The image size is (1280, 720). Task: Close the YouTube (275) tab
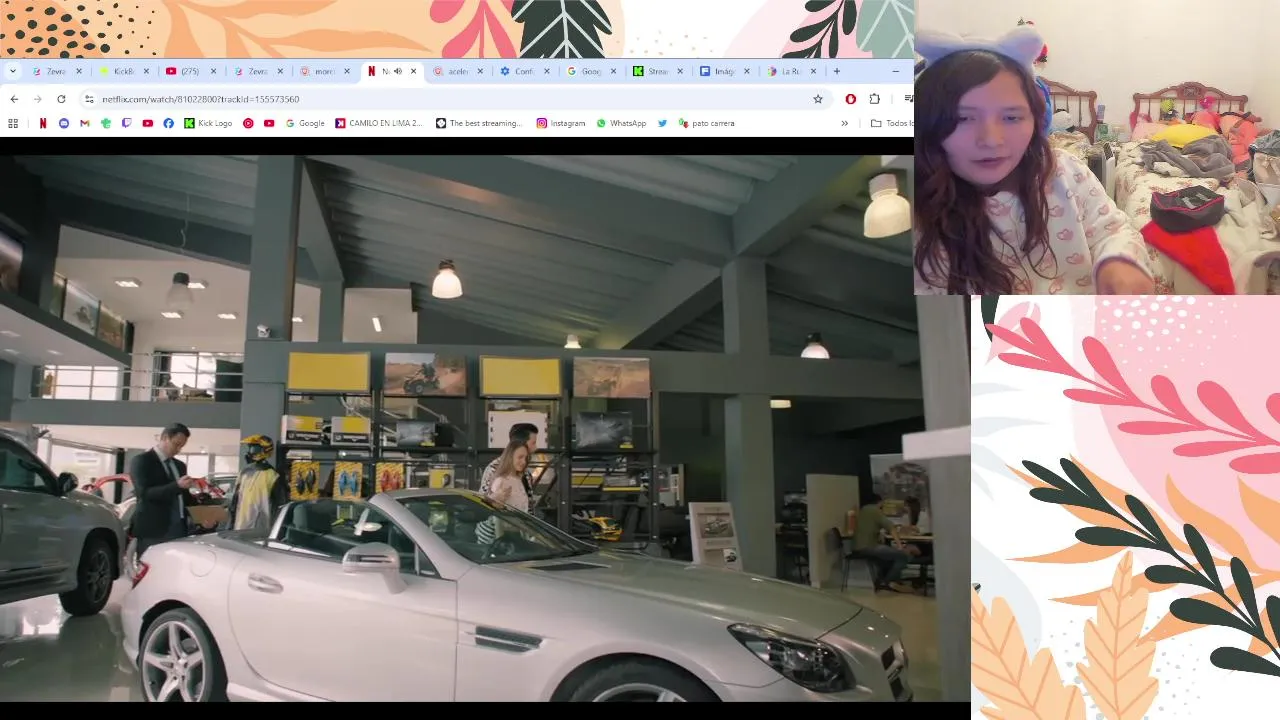(213, 71)
